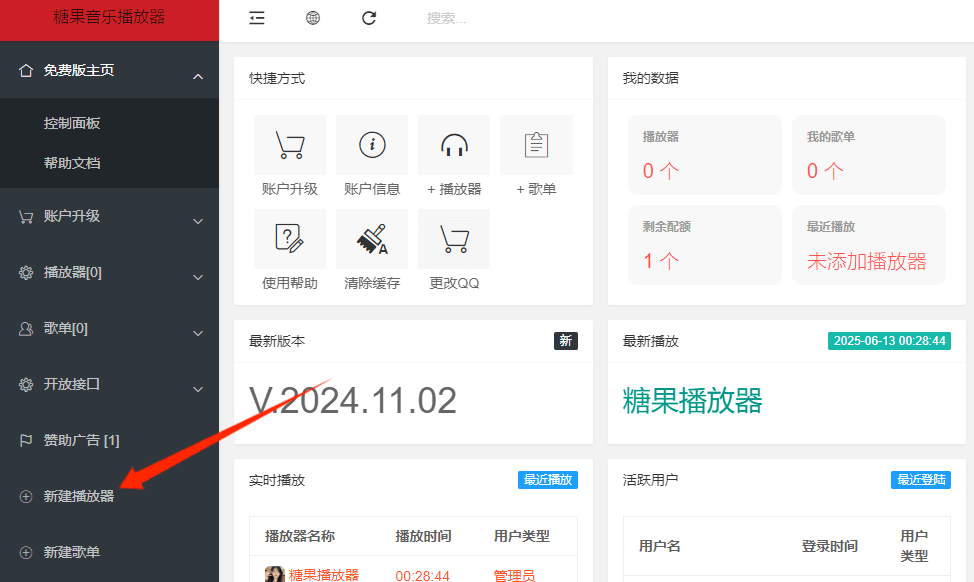Toggle the sidebar collapse icon in header
Viewport: 974px width, 582px height.
tap(257, 18)
